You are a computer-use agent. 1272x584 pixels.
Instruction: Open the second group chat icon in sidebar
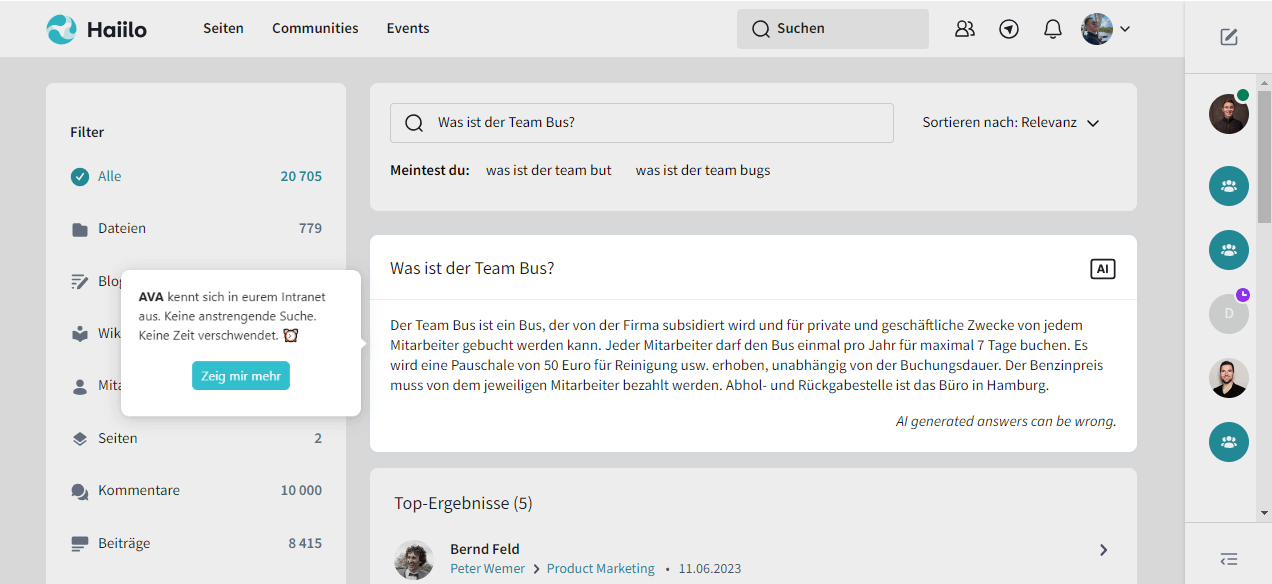click(x=1229, y=250)
